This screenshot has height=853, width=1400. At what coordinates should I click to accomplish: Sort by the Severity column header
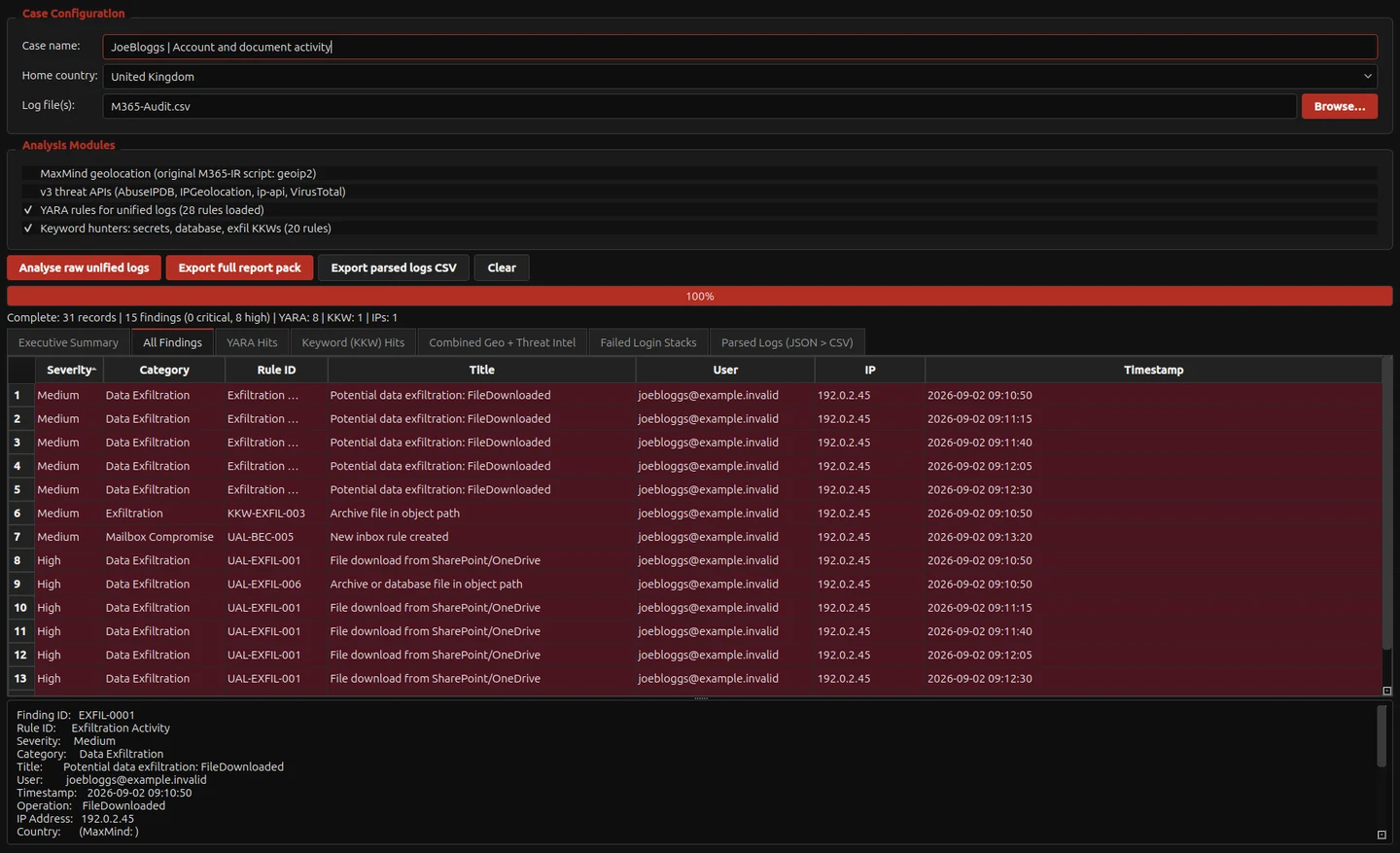[x=69, y=370]
